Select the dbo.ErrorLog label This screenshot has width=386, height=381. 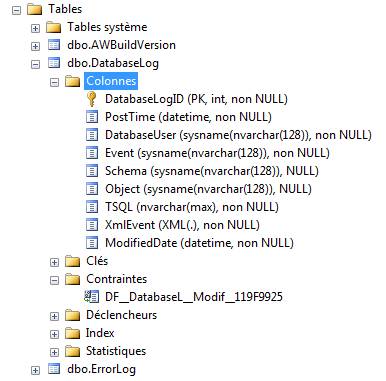101,369
